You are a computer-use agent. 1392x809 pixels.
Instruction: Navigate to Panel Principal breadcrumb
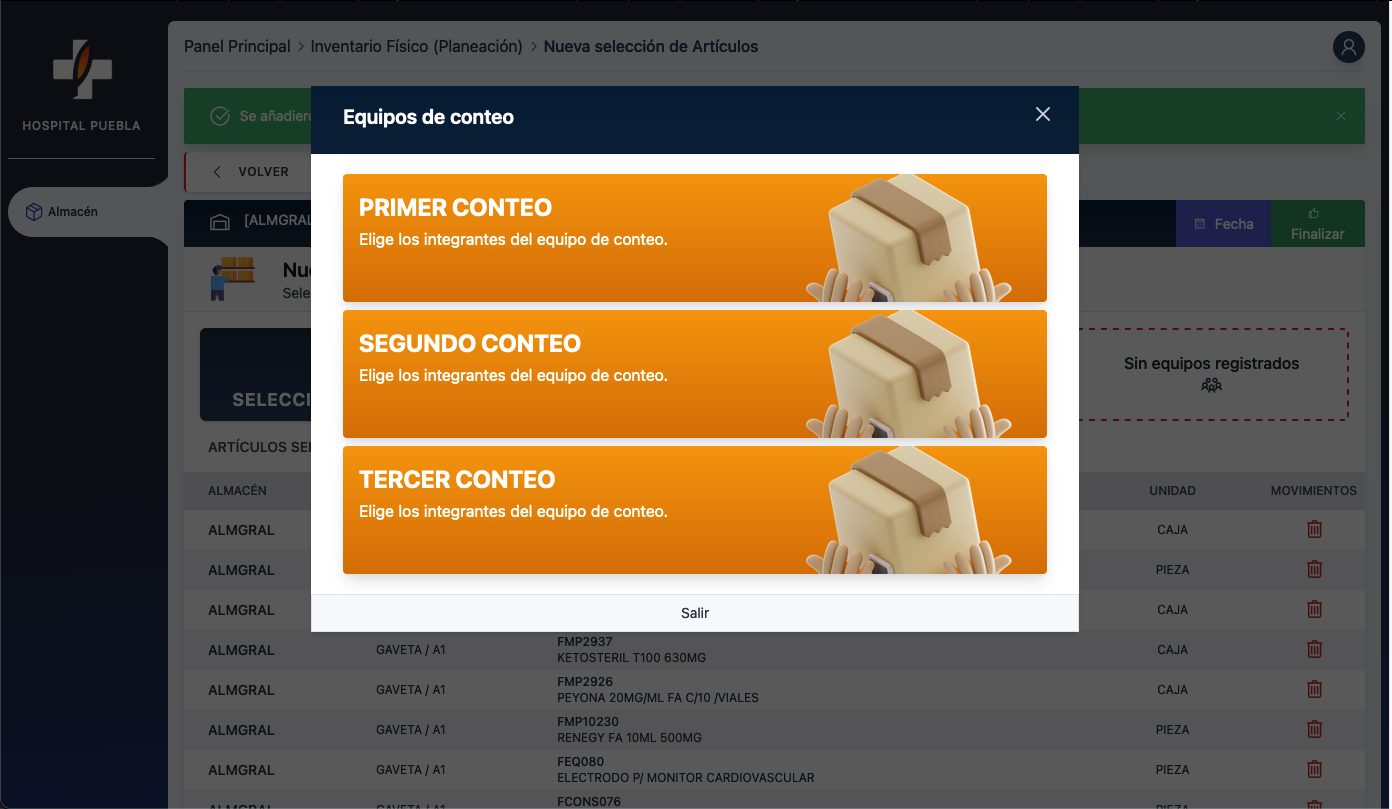(x=237, y=47)
